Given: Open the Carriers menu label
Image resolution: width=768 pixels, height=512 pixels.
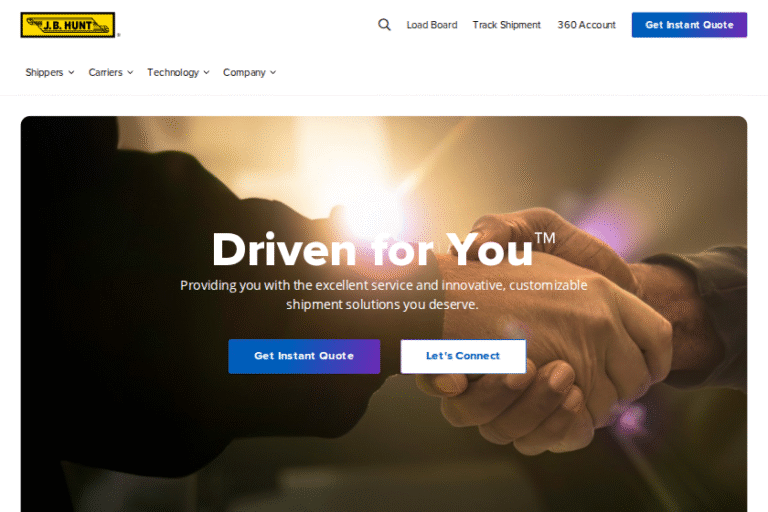Looking at the screenshot, I should tap(105, 73).
